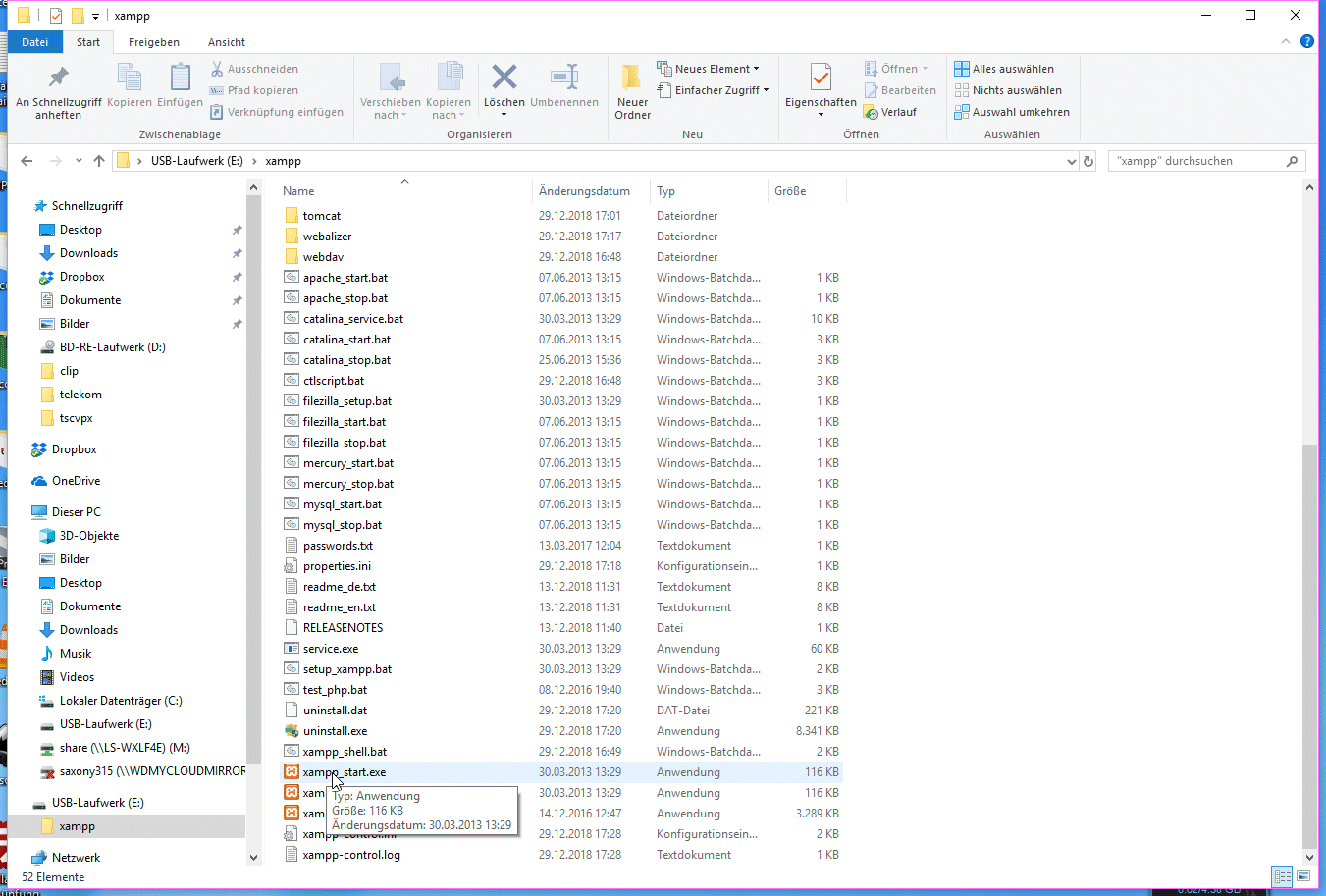This screenshot has width=1326, height=896.
Task: Click Ausschneiden scissors icon
Action: point(254,69)
